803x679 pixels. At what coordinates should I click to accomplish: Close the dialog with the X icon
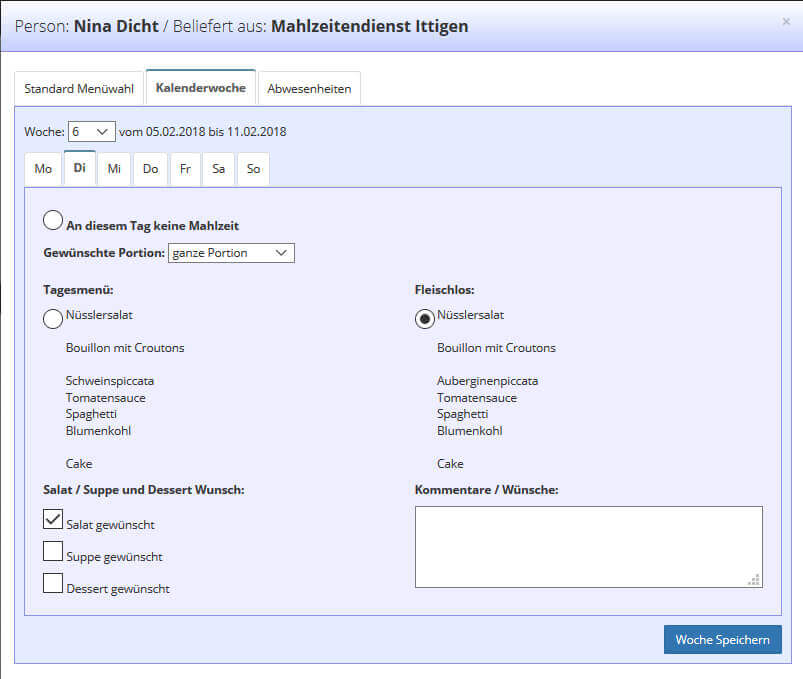[785, 21]
